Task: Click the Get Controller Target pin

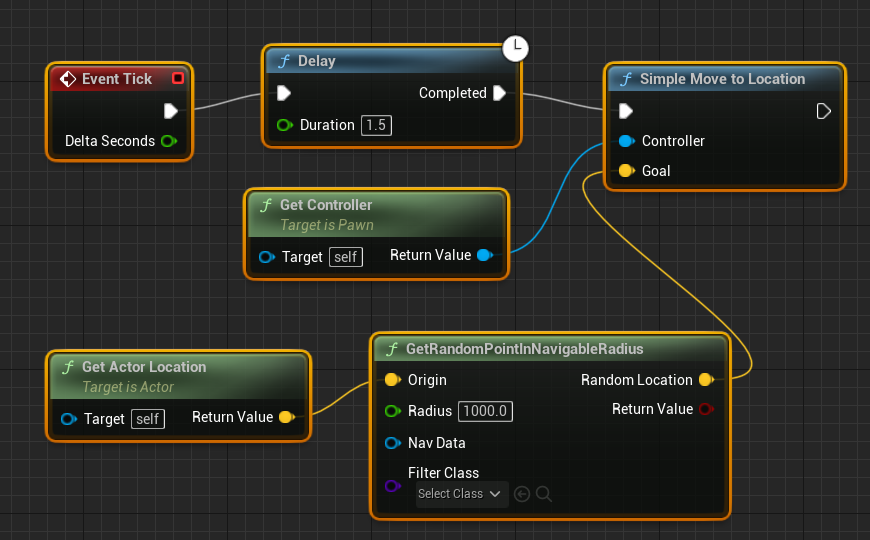Action: pos(267,257)
